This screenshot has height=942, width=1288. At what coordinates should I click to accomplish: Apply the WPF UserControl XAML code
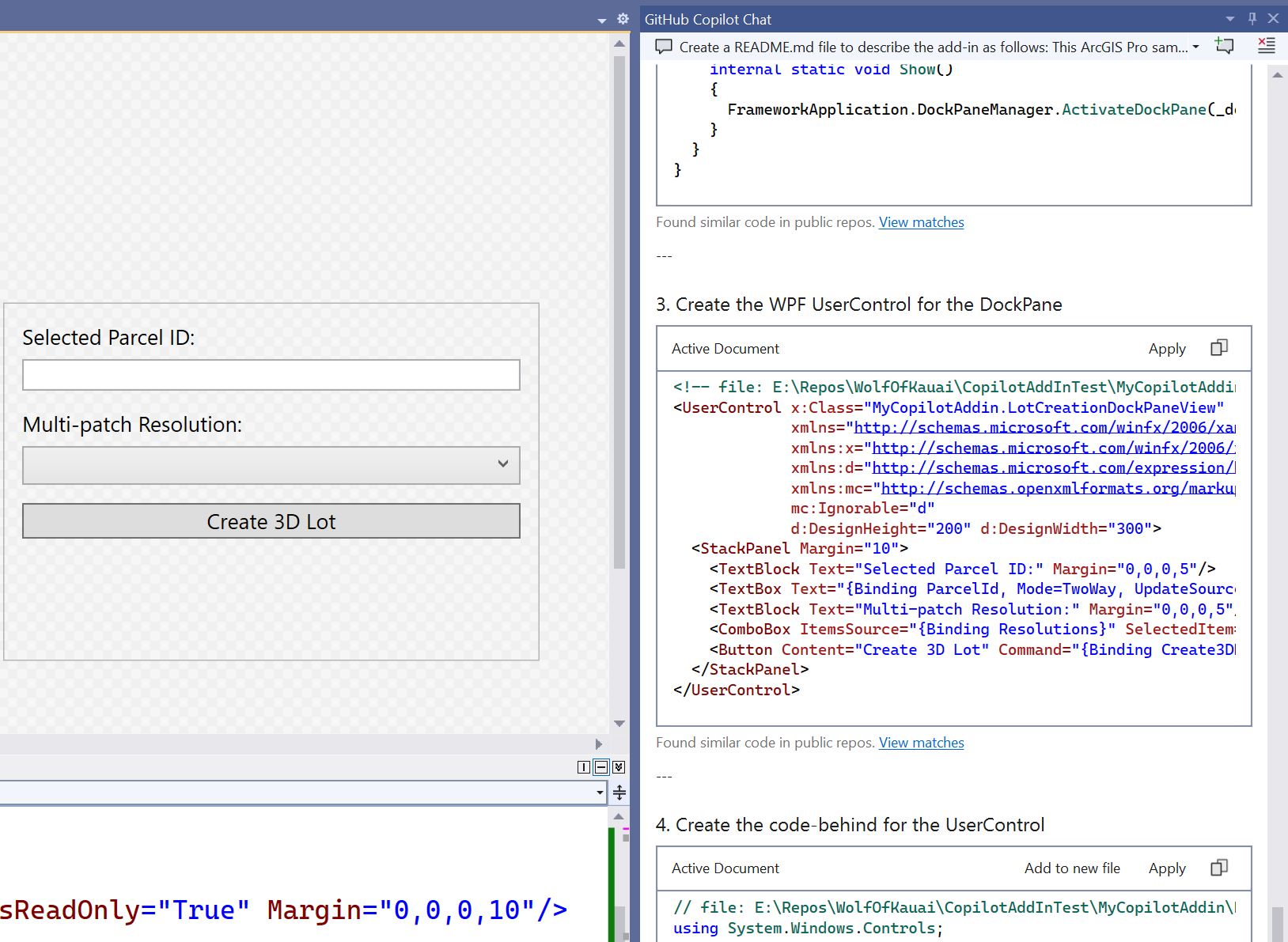[1167, 349]
